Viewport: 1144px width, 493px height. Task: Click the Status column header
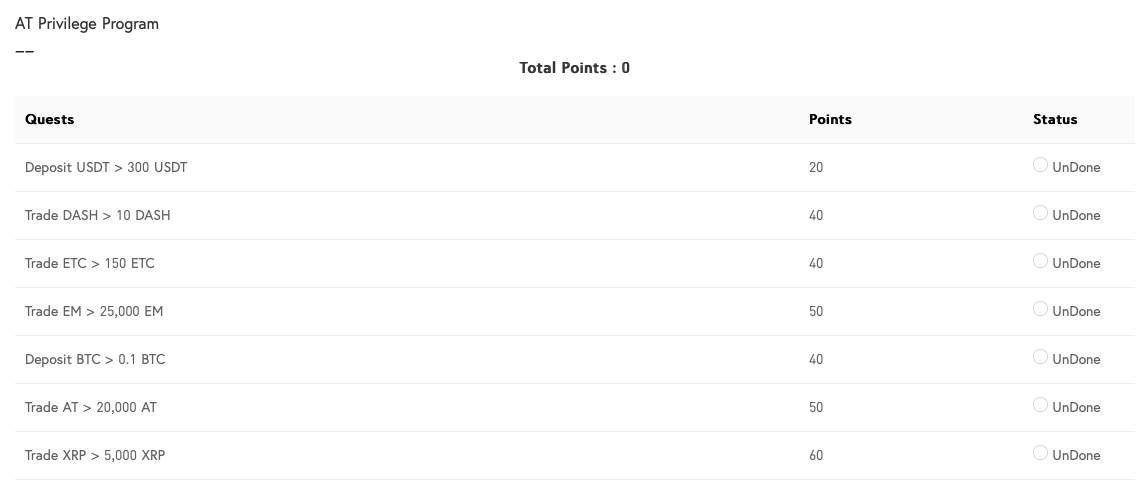(x=1055, y=120)
